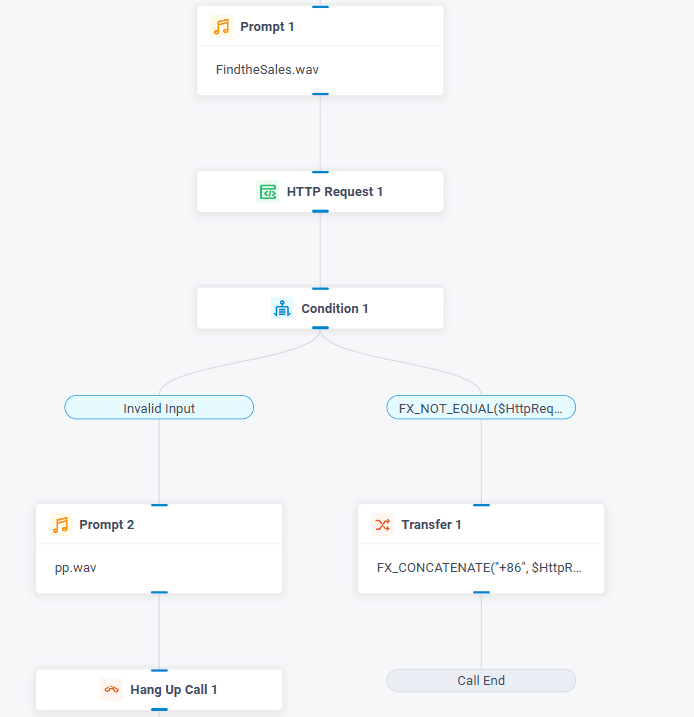Click Hang Up Call 1 top connector handle

[159, 670]
